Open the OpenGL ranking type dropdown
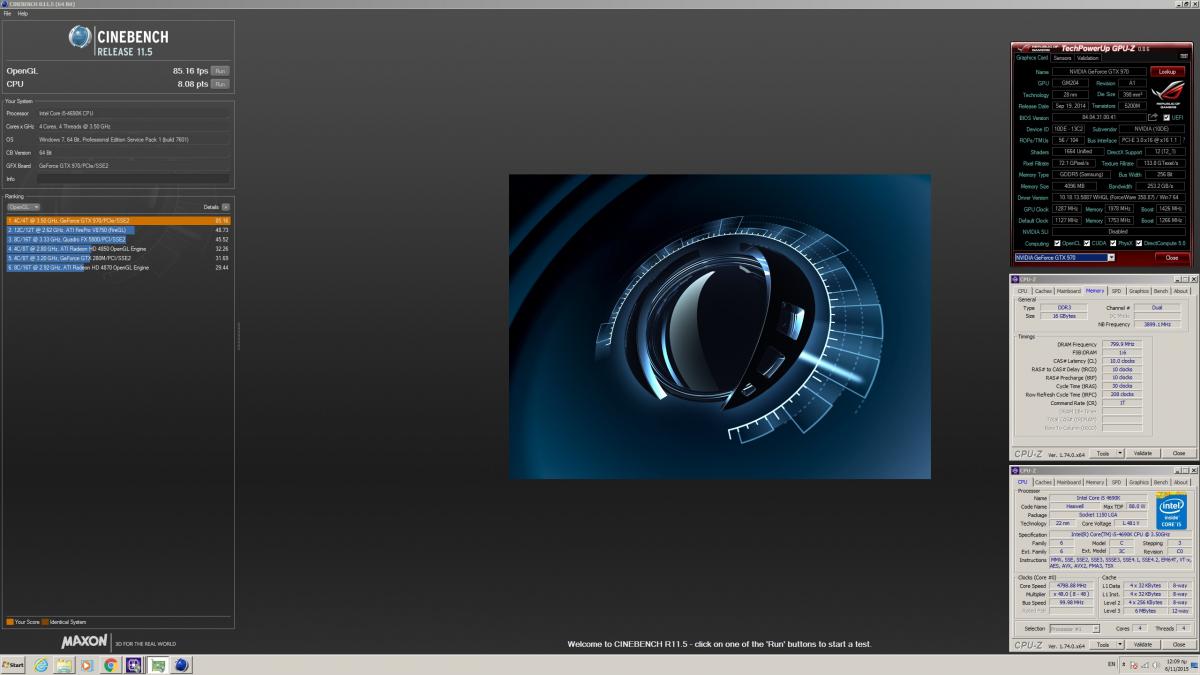 (23, 207)
